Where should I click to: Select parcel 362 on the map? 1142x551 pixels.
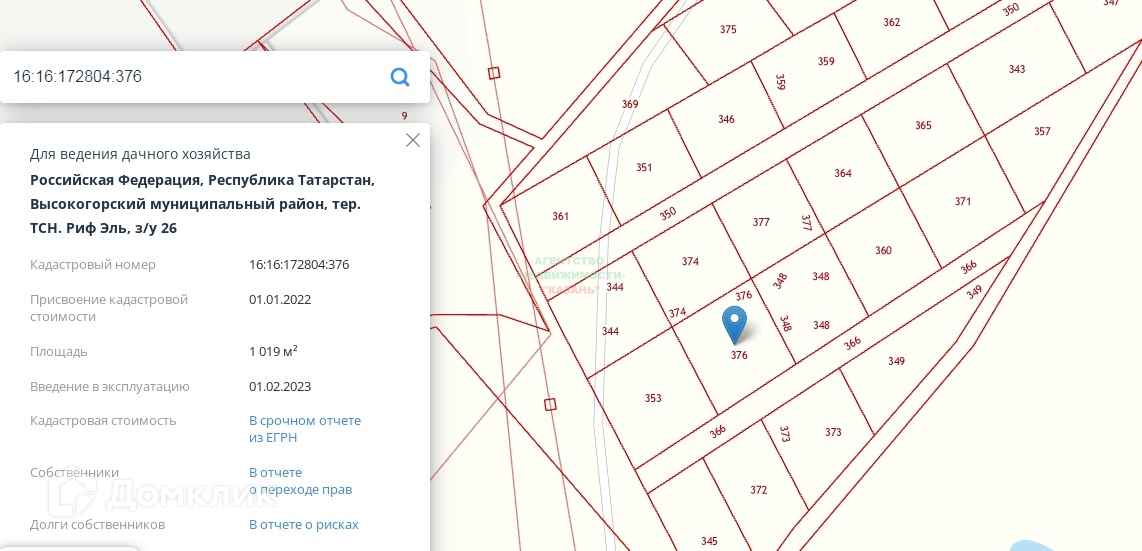891,22
